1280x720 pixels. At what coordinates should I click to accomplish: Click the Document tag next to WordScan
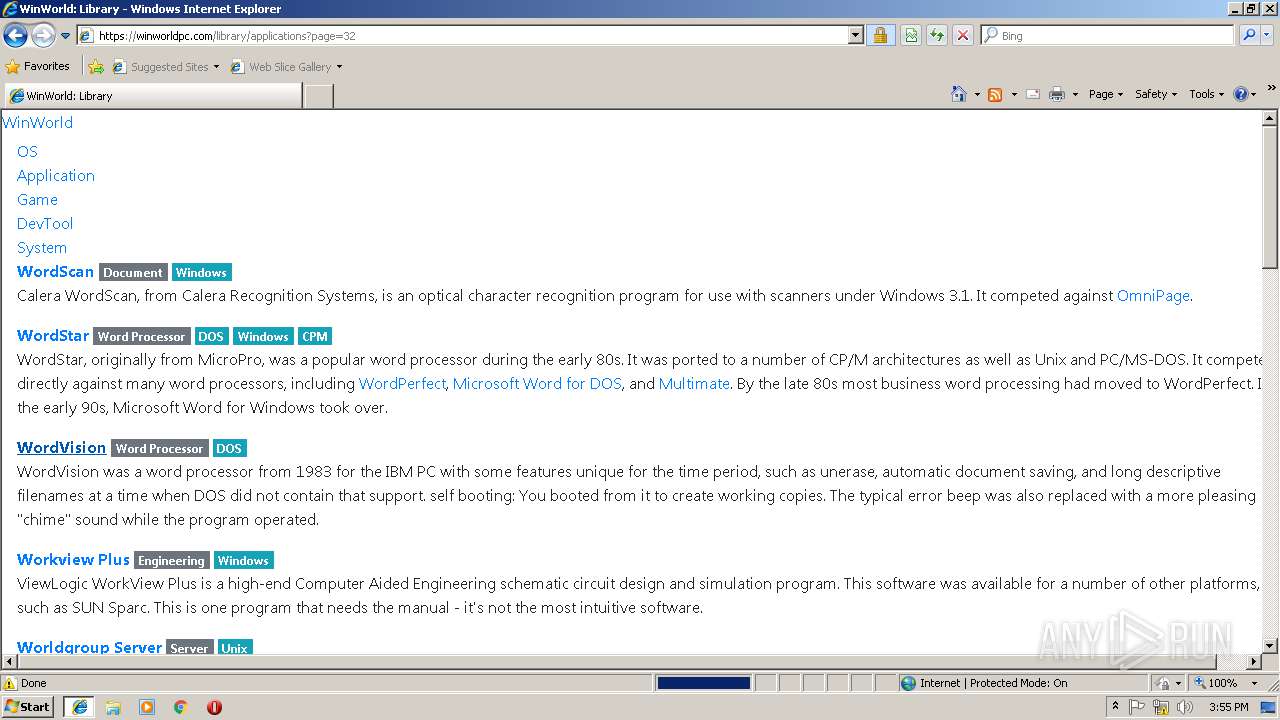(x=133, y=273)
